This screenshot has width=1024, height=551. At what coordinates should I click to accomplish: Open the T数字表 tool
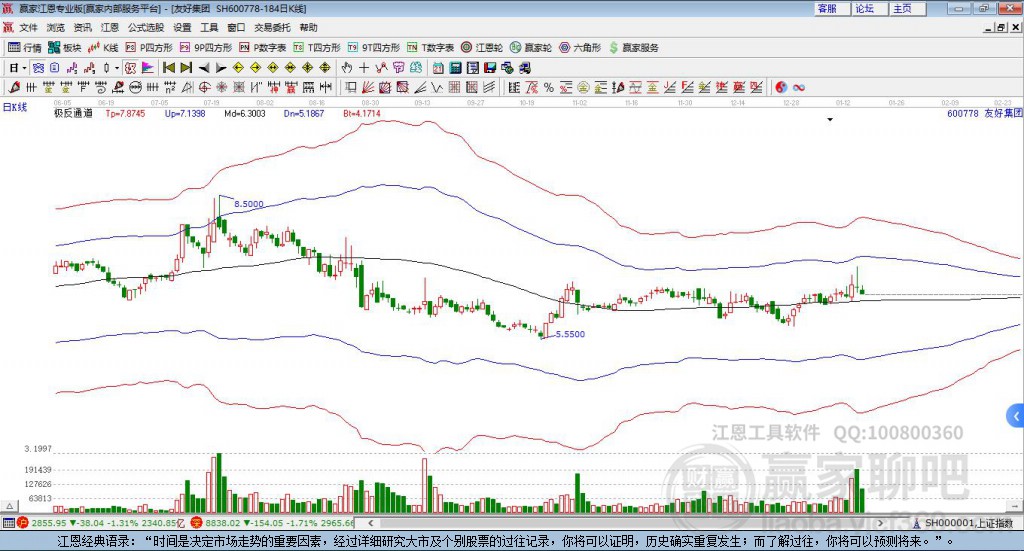pos(430,48)
